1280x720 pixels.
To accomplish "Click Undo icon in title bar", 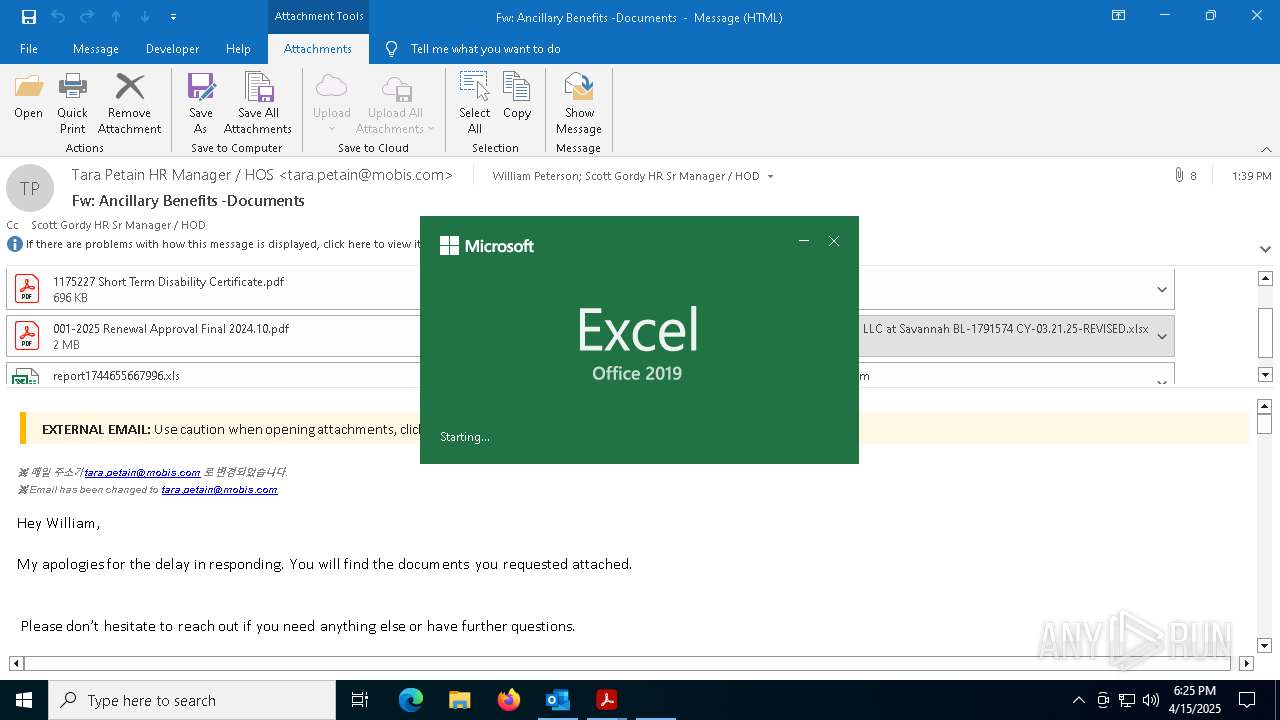I will 57,16.
